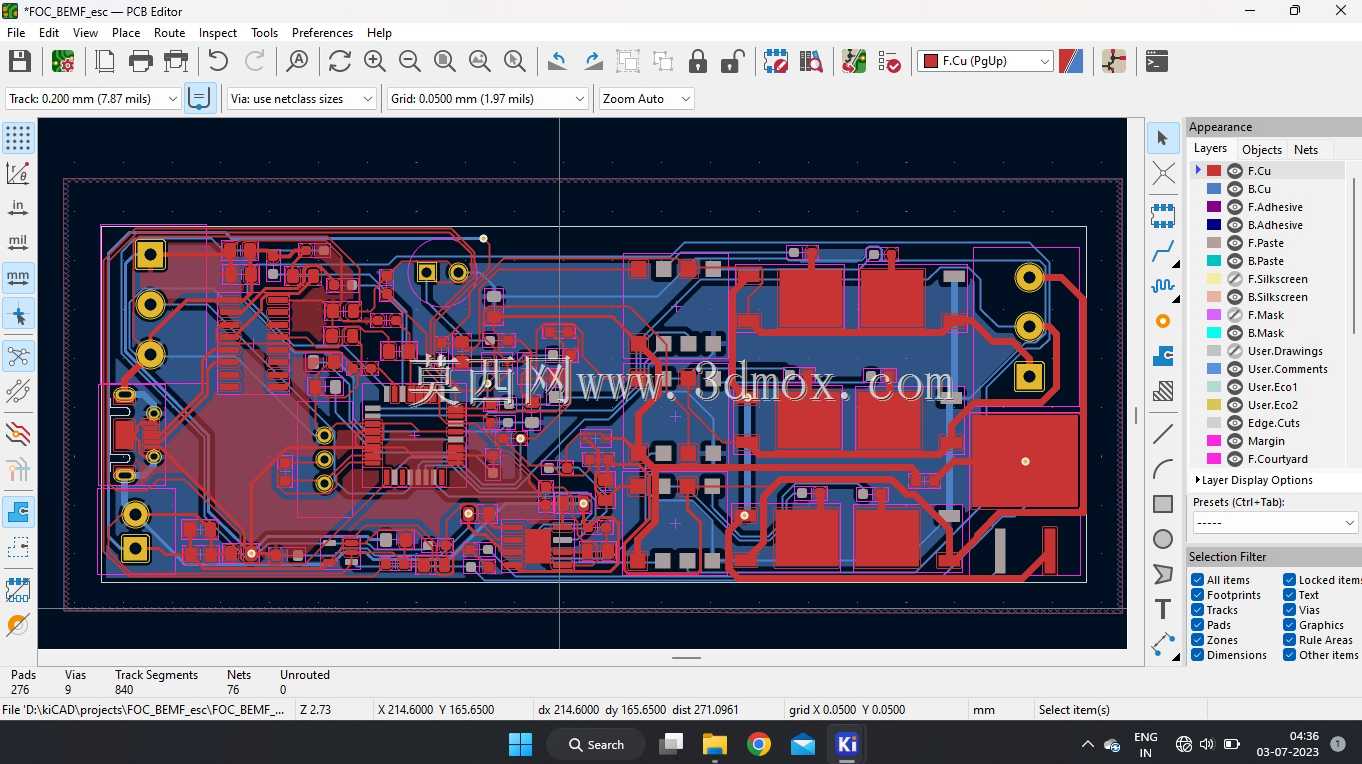
Task: Select the Add text tool
Action: [x=1163, y=609]
